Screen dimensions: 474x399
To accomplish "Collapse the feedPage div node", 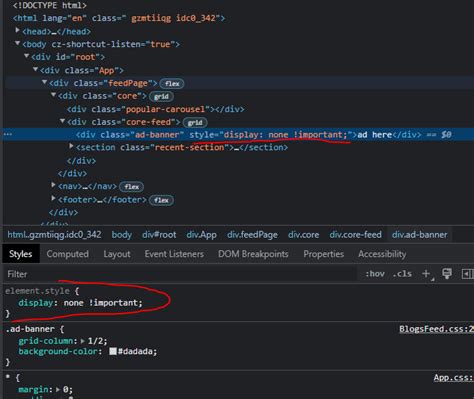I will coord(44,82).
